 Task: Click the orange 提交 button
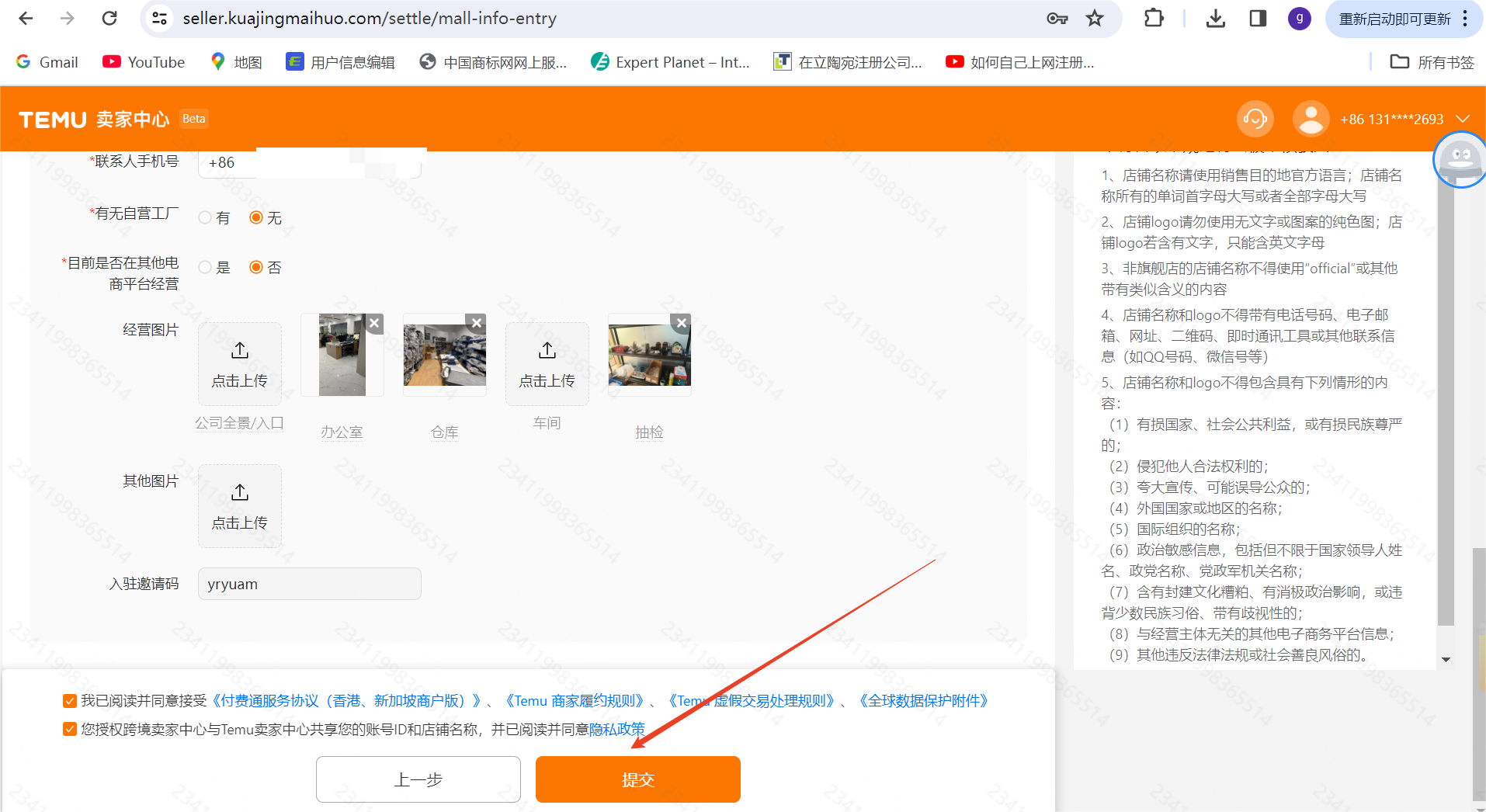[x=638, y=779]
